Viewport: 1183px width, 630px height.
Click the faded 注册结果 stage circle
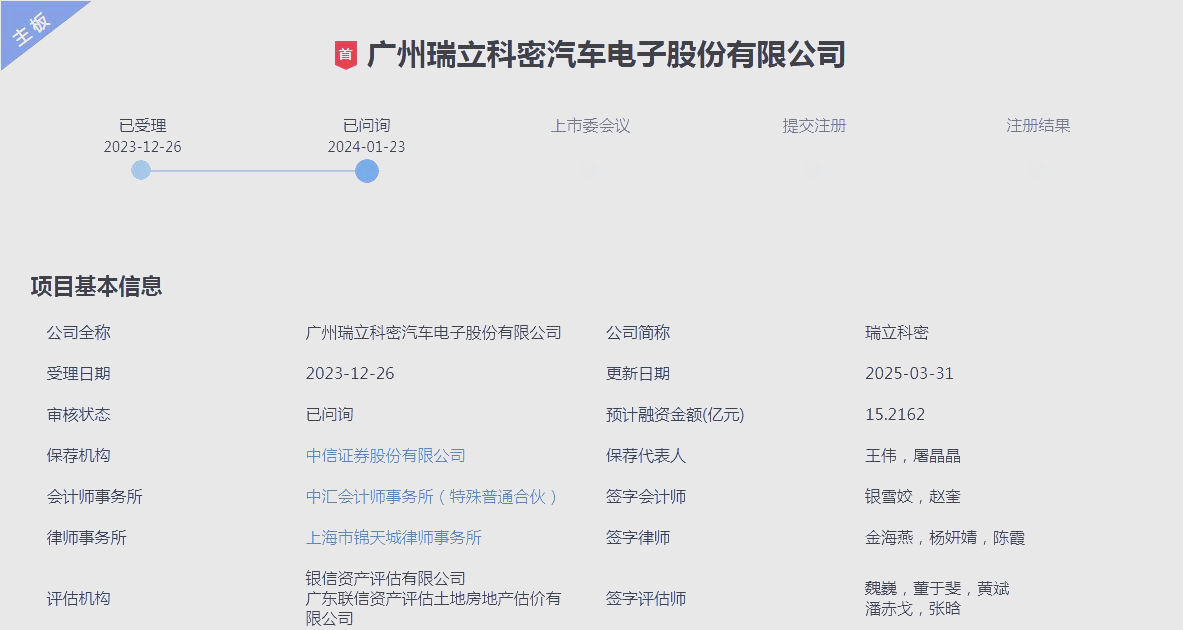click(1037, 170)
